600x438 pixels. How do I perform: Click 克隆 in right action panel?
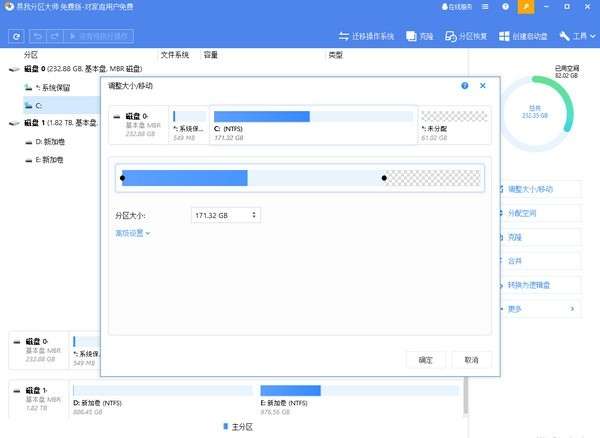pos(540,237)
